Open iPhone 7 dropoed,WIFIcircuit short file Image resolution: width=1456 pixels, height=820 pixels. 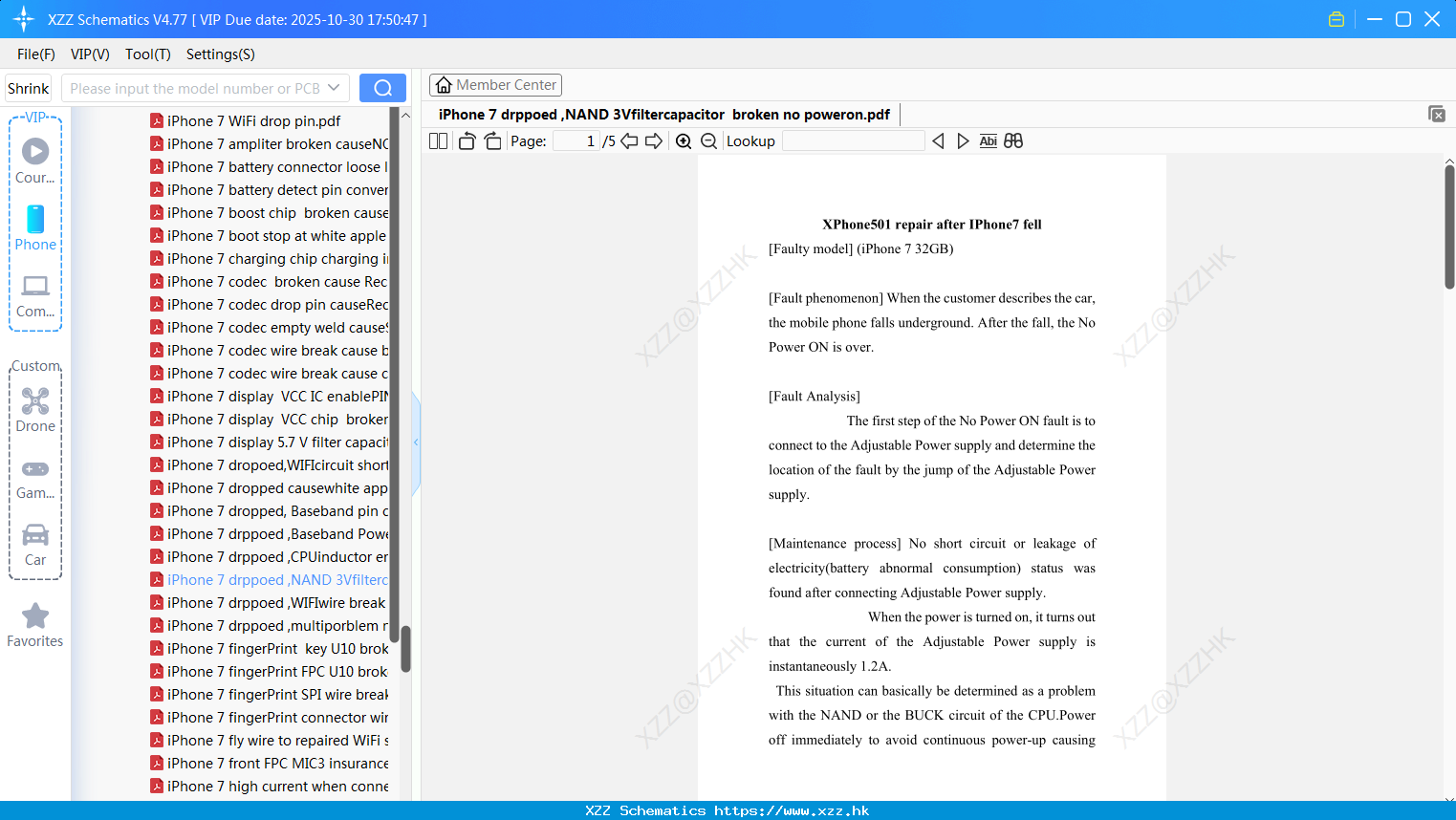(269, 465)
